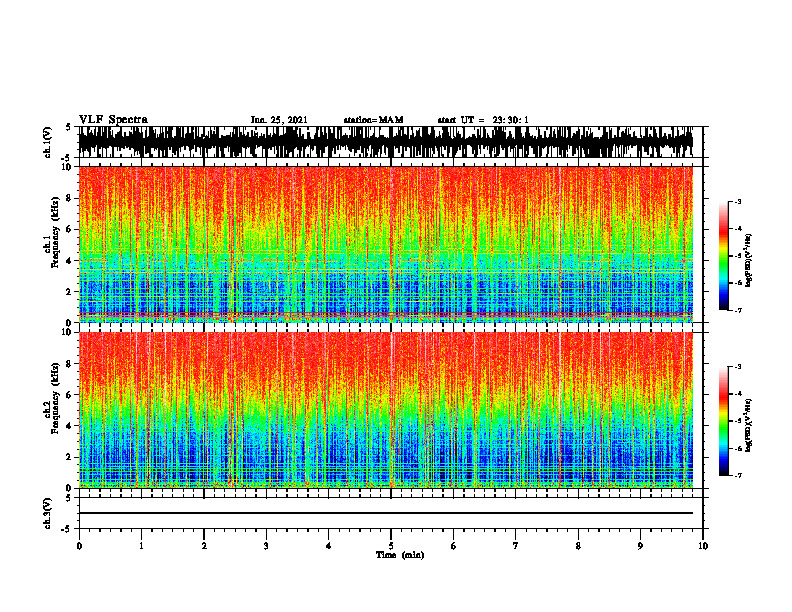Click the flat ch.3 voltage trace line

point(386,513)
